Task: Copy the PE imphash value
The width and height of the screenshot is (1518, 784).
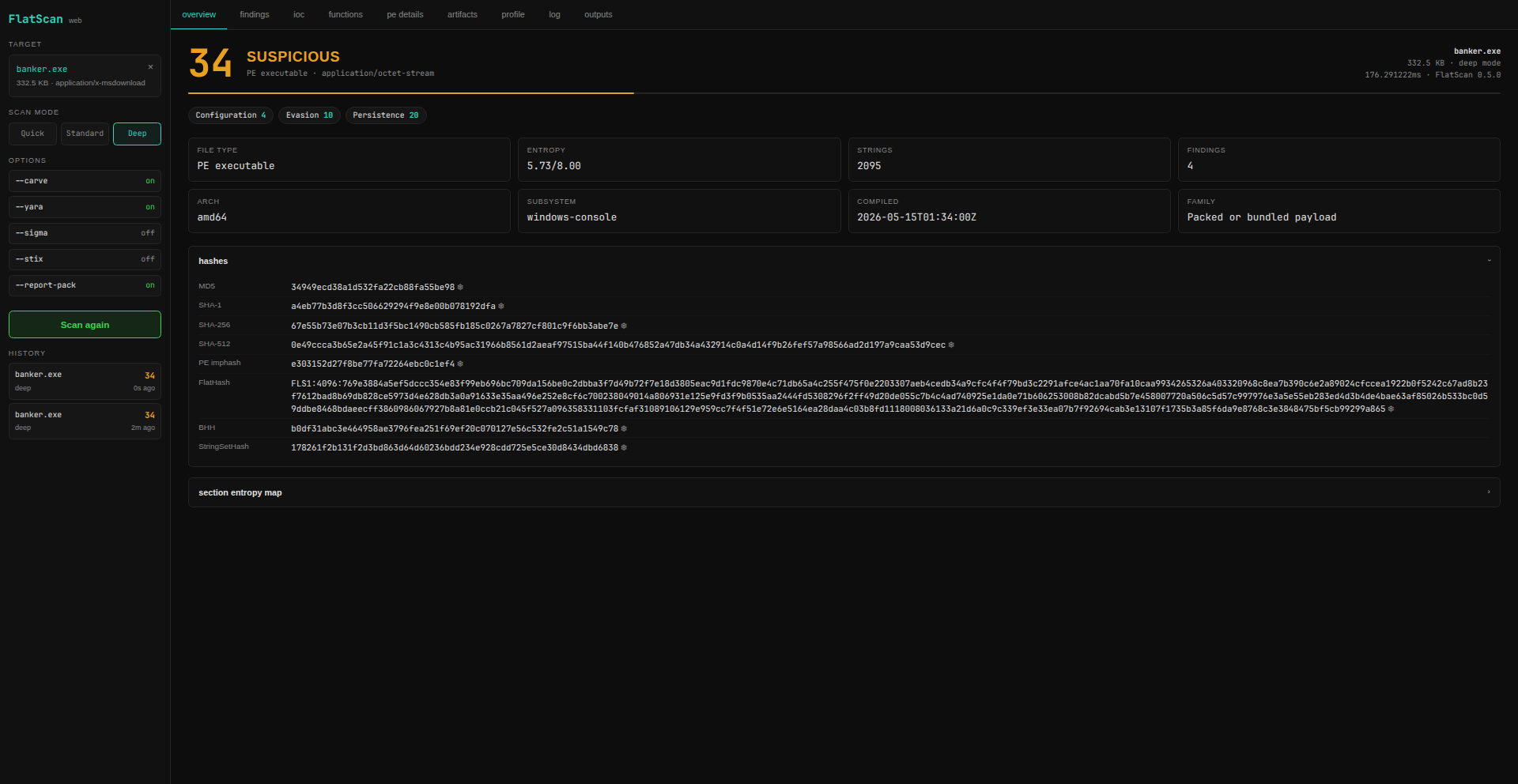Action: click(460, 364)
